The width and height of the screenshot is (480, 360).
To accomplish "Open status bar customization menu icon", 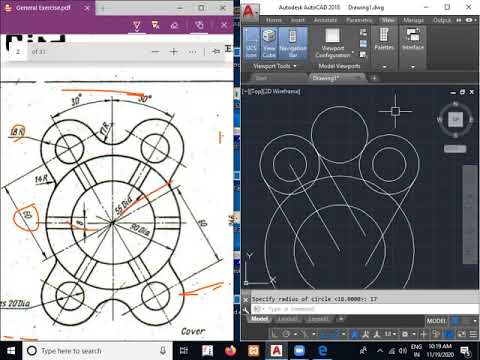I will coord(473,334).
